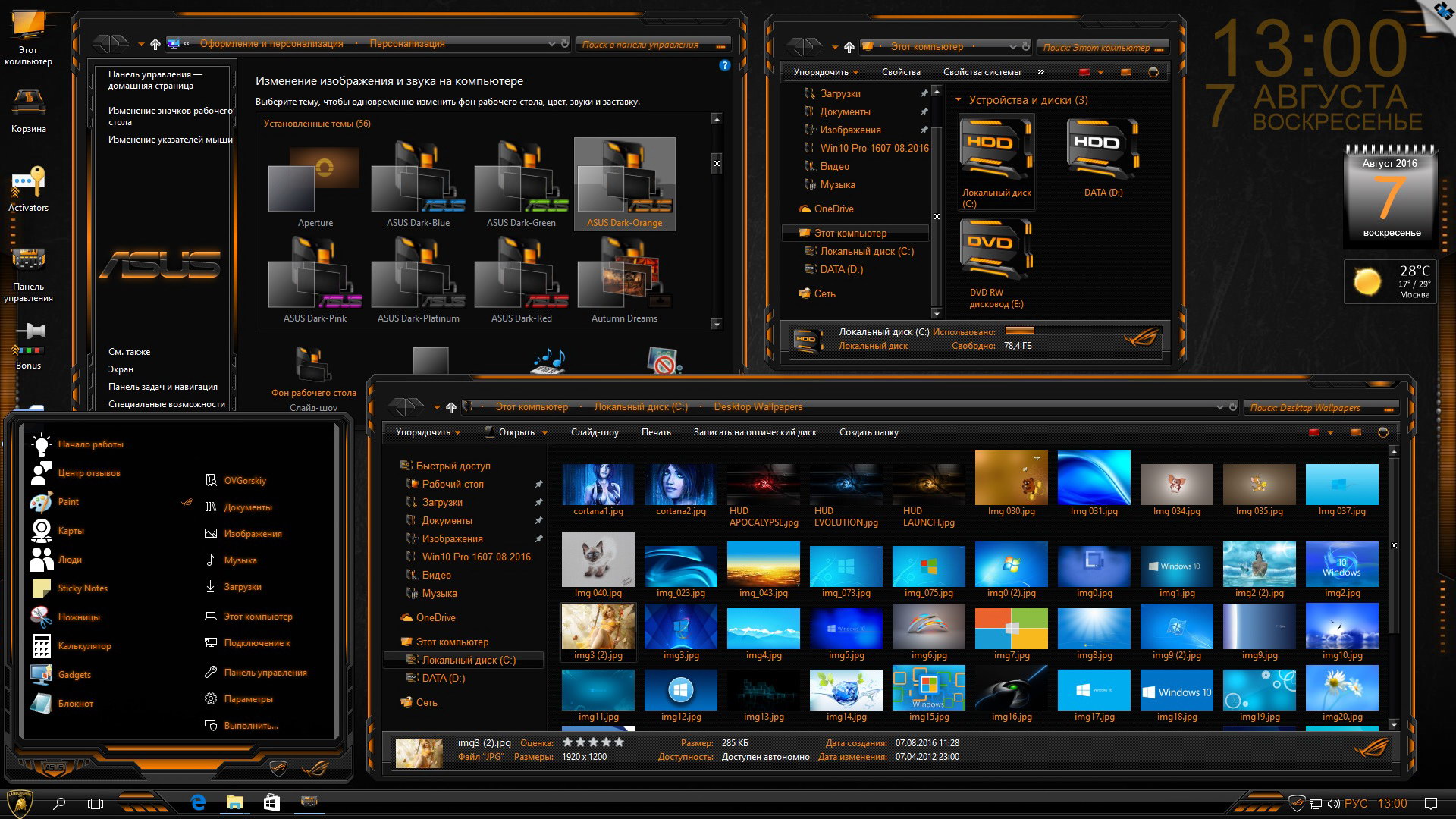Screen dimensions: 1456x819
Task: Select the ASUS Dark-Pink theme
Action: (x=315, y=281)
